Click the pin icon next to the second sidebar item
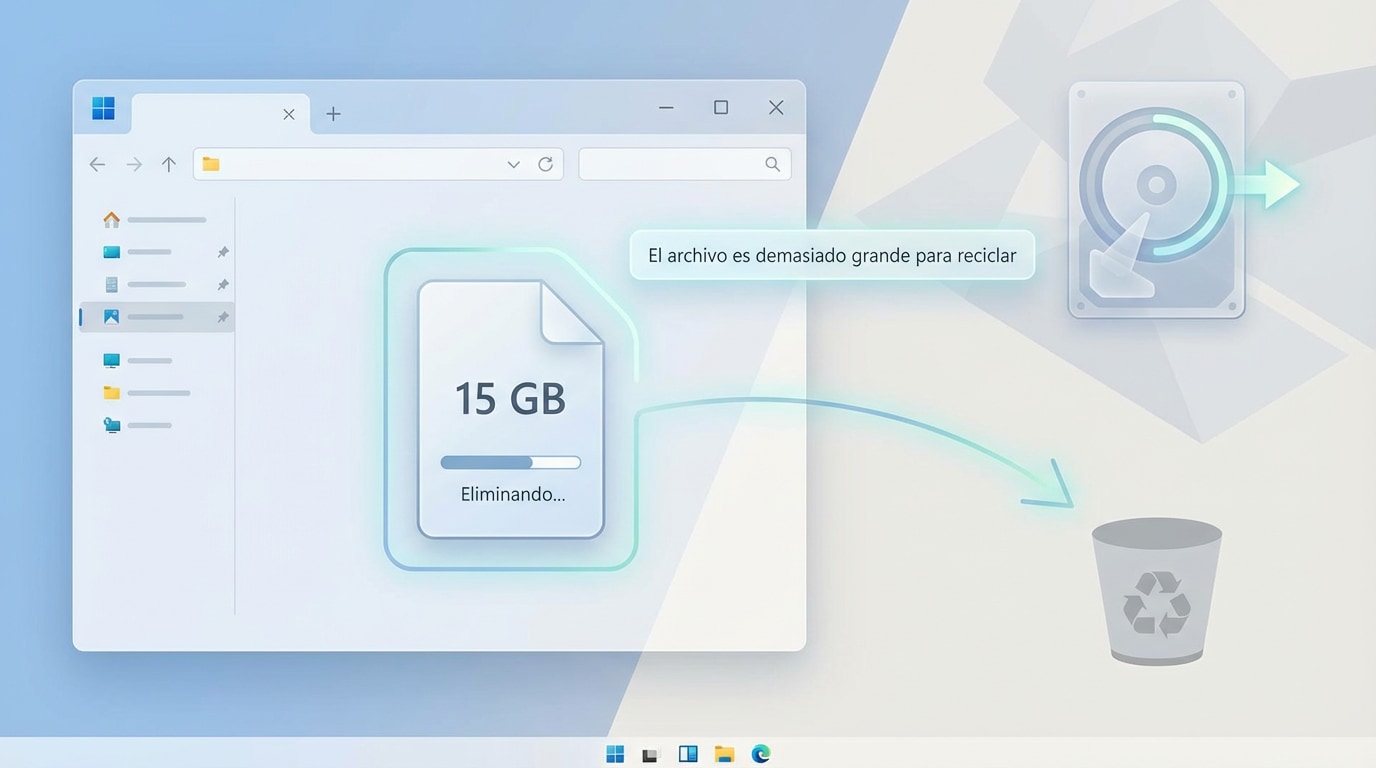This screenshot has width=1376, height=768. (223, 251)
